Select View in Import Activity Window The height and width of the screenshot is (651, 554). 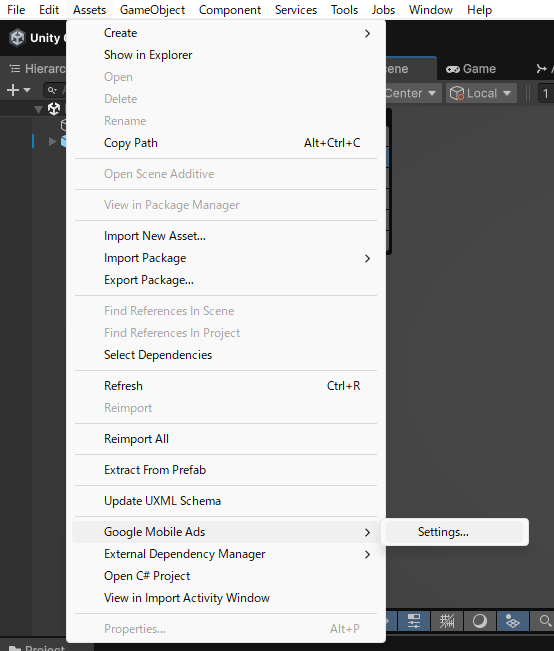coord(226,598)
